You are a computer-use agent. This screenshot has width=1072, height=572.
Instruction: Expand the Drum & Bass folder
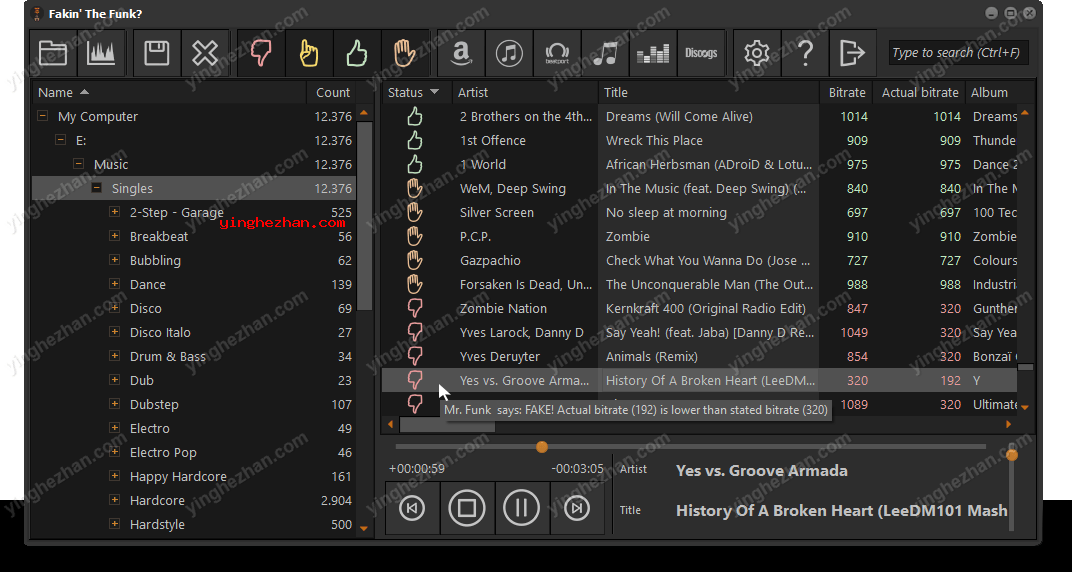pyautogui.click(x=114, y=356)
